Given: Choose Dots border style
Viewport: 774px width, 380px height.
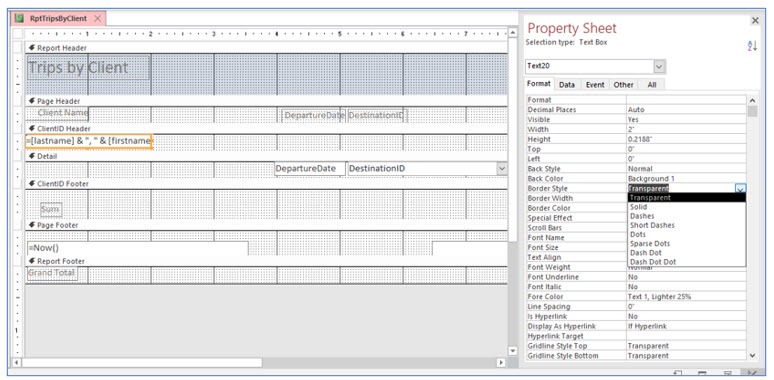Looking at the screenshot, I should click(686, 234).
